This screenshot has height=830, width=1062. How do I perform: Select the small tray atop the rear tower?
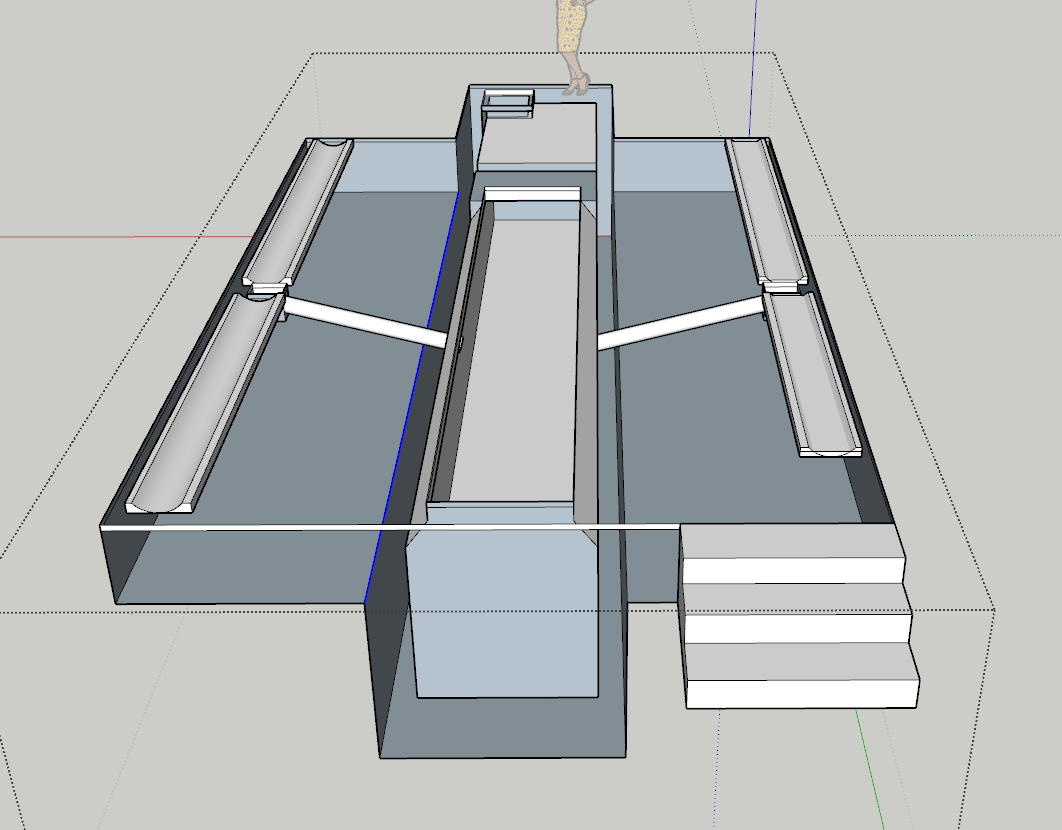(508, 103)
